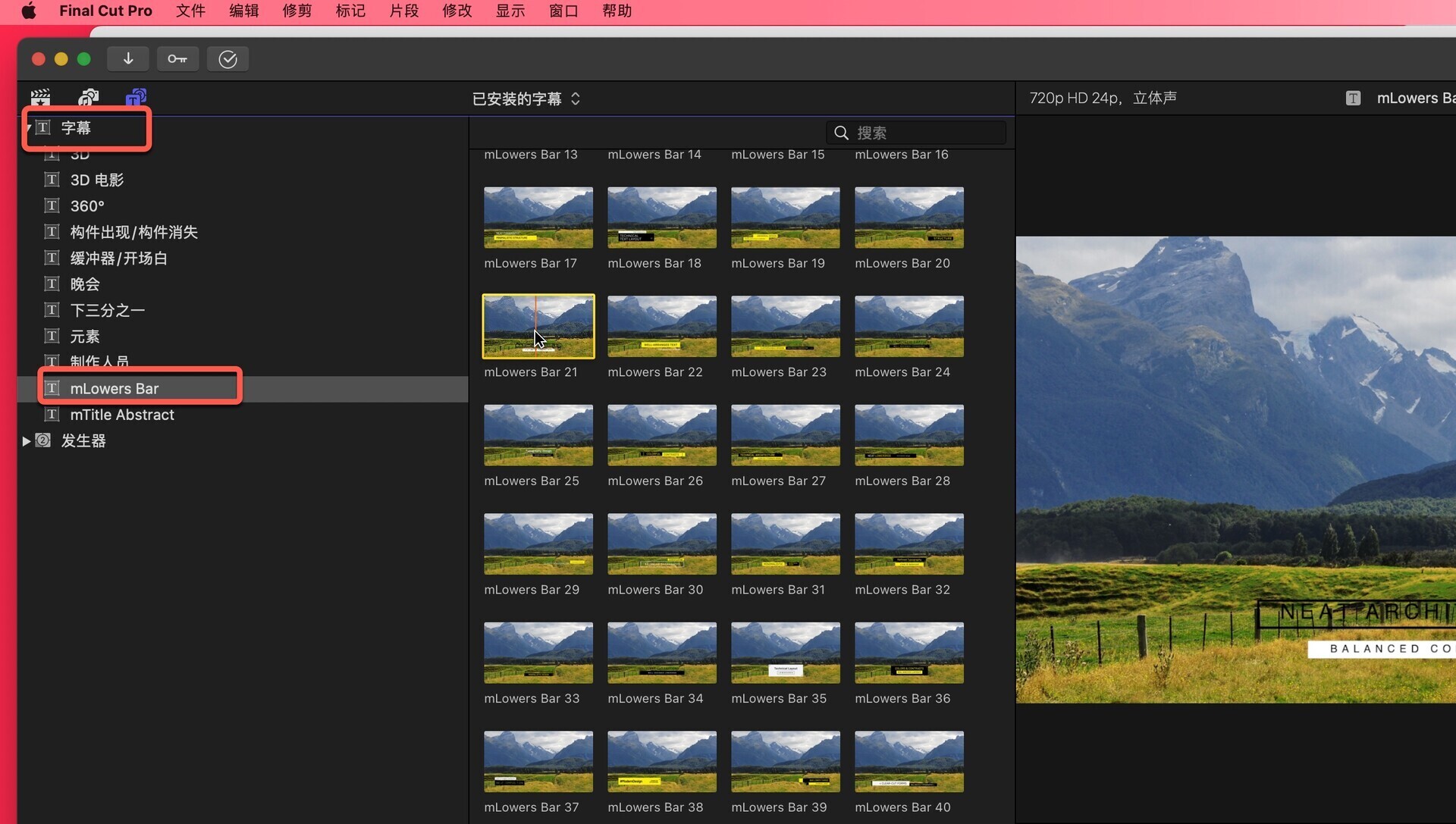Open the 显示 menu
This screenshot has width=1456, height=824.
[x=510, y=11]
